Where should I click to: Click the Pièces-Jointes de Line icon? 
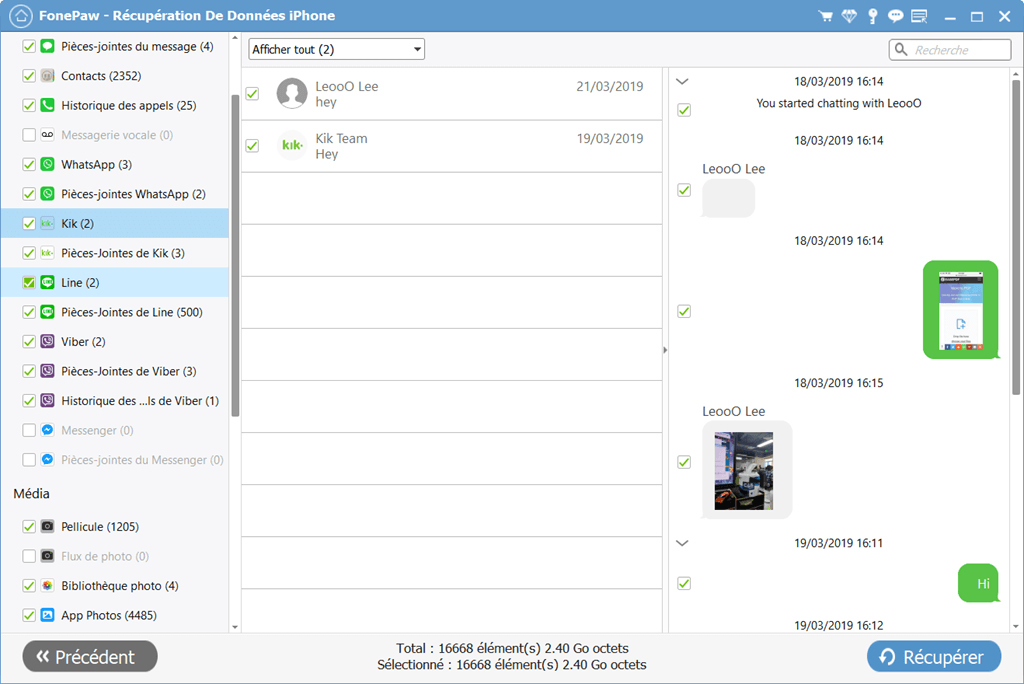click(x=47, y=312)
